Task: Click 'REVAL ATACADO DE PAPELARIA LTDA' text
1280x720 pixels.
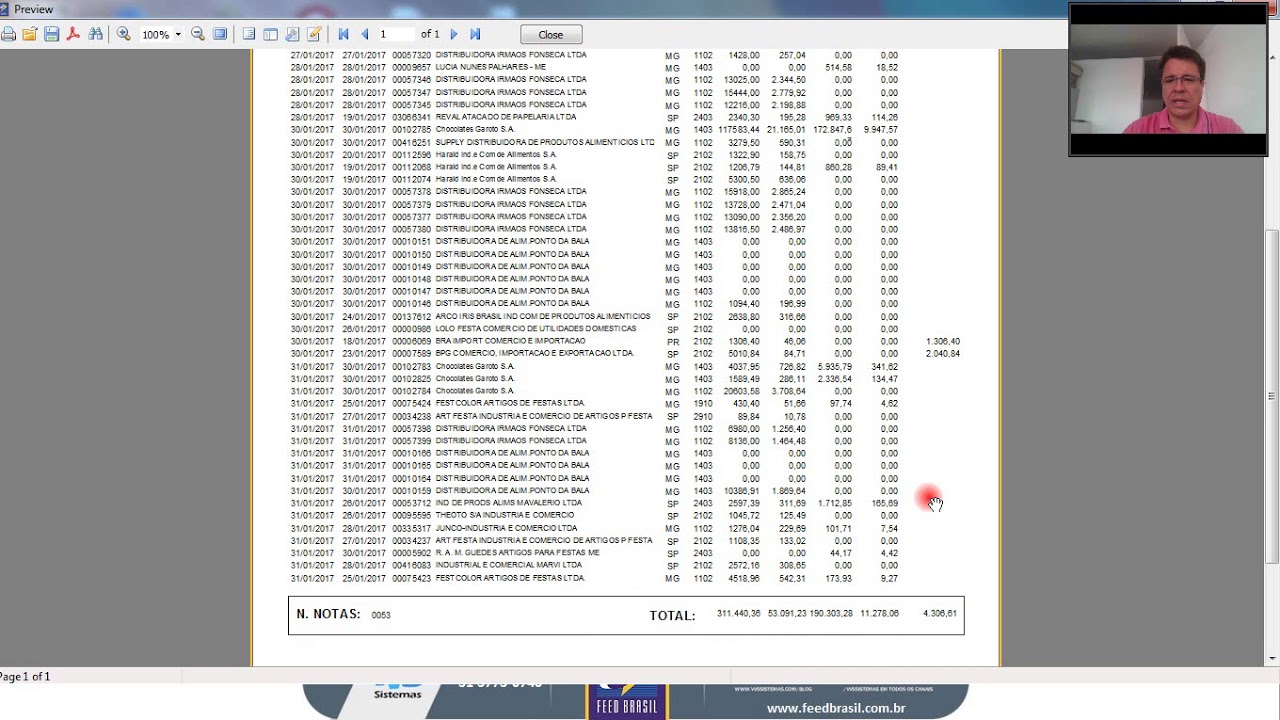Action: point(505,117)
